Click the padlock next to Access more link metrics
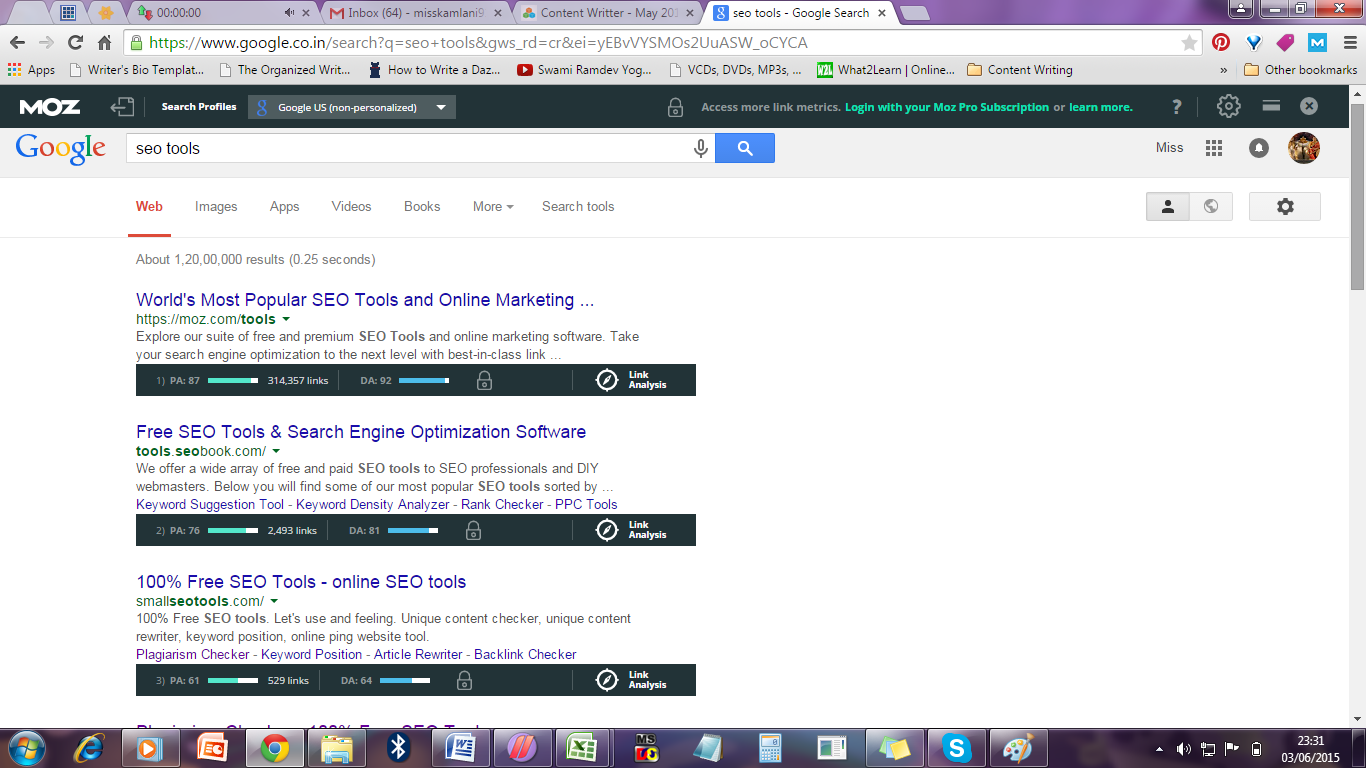This screenshot has height=768, width=1366. pyautogui.click(x=676, y=107)
